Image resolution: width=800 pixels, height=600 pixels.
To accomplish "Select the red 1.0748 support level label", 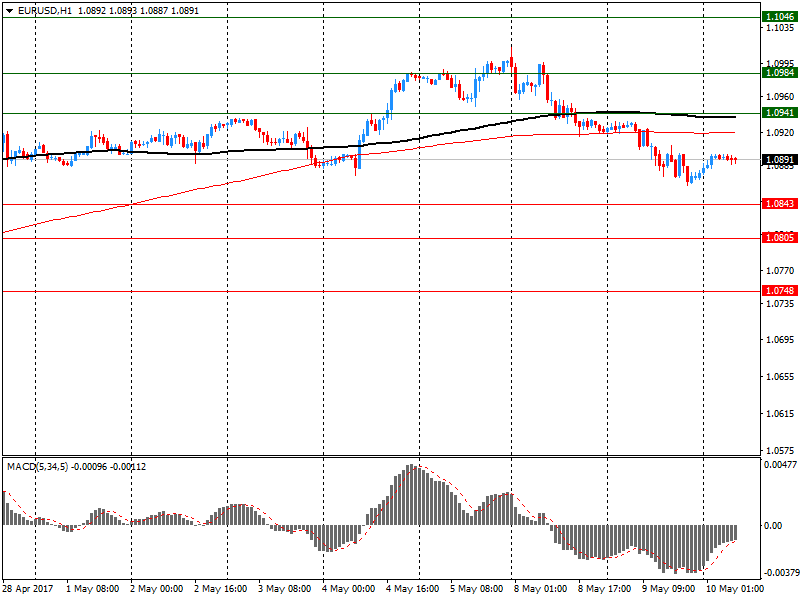I will 780,290.
